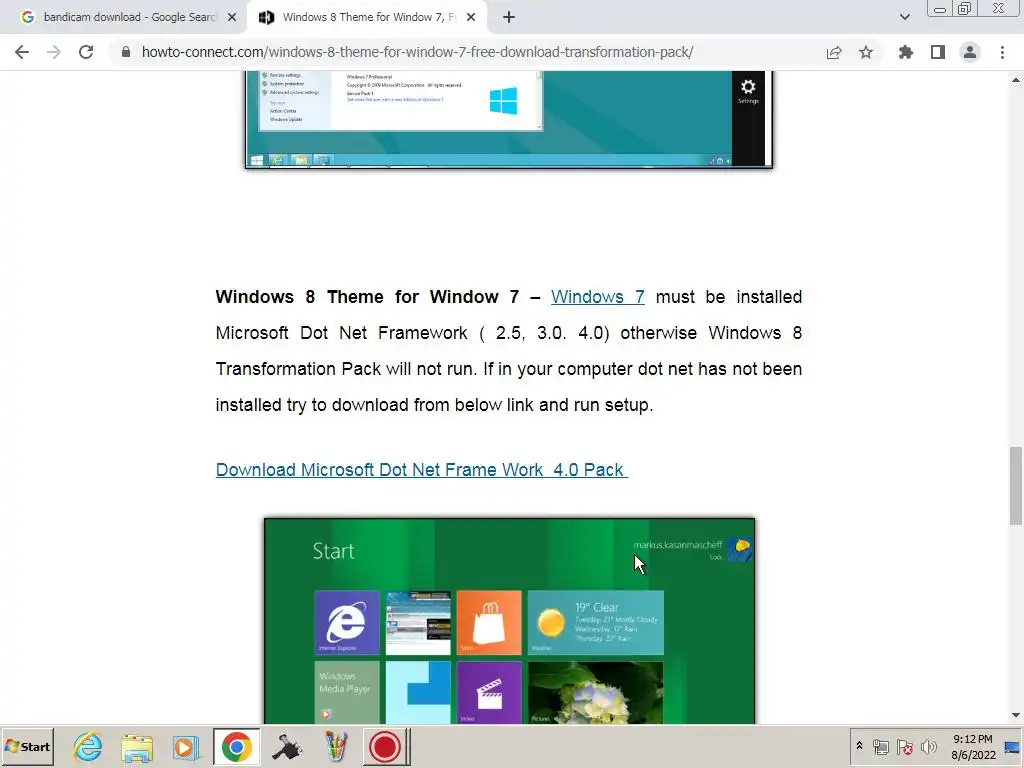
Task: Click the scrollbar up arrow
Action: tap(1016, 80)
